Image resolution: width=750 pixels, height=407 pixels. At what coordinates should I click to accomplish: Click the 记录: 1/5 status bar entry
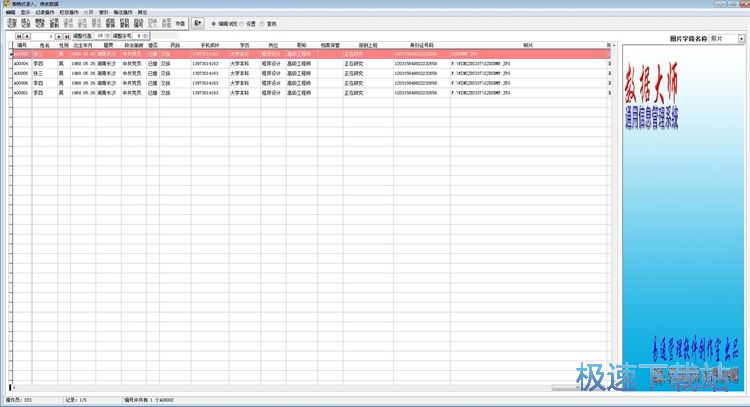click(x=76, y=400)
